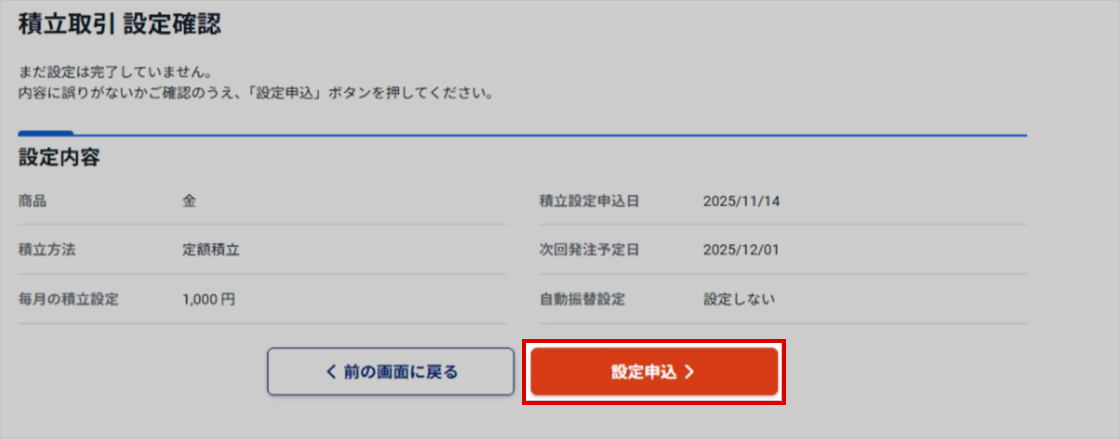Screen dimensions: 1120x439
Task: Click the 設定しない value
Action: pos(739,299)
